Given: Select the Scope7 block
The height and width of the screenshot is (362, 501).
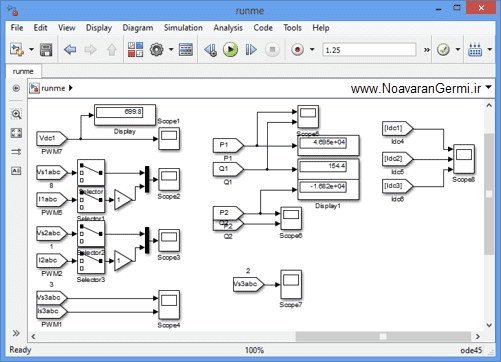Looking at the screenshot, I should [x=291, y=284].
